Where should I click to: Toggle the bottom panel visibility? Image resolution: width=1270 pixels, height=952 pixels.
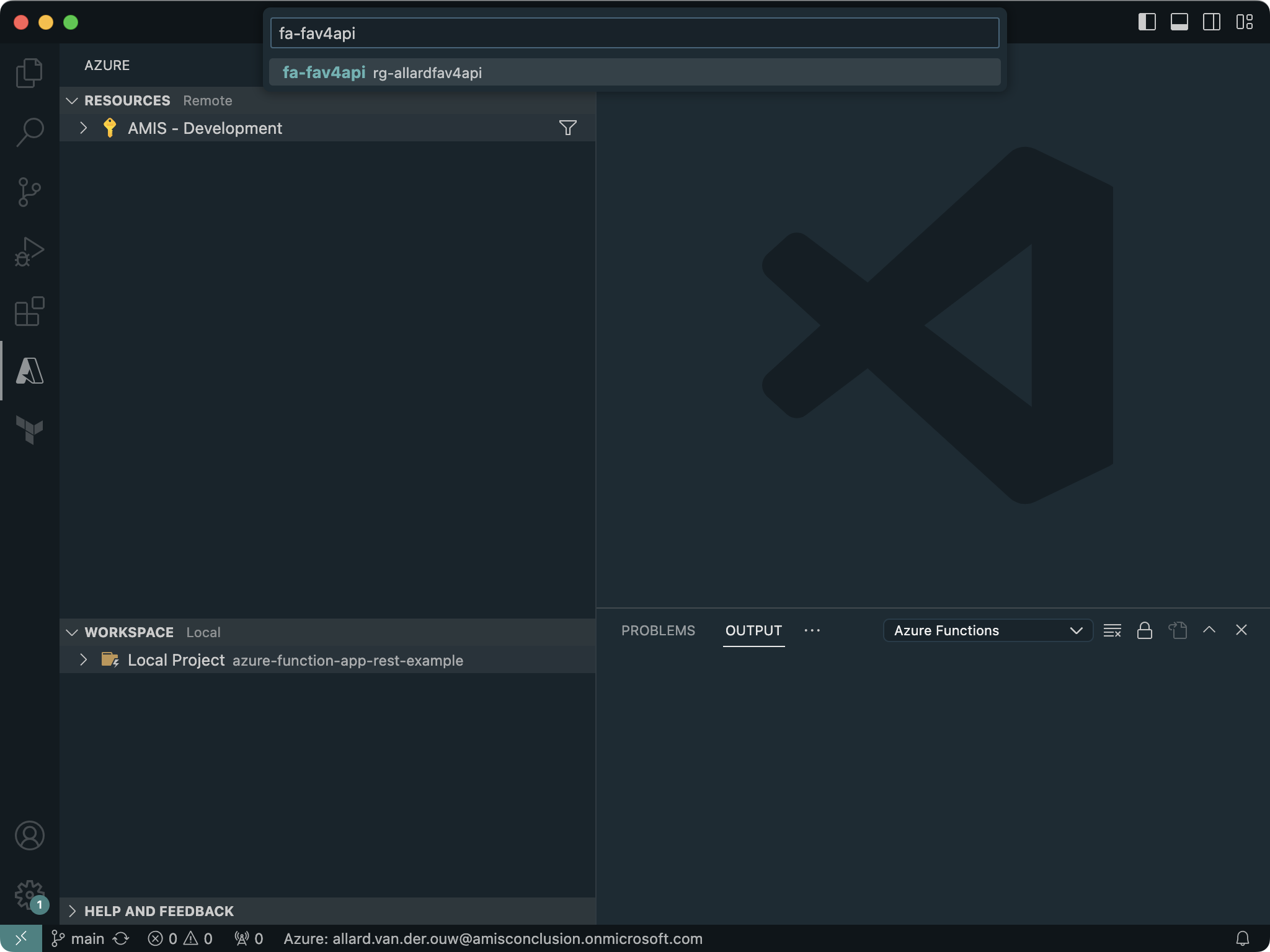(1179, 22)
